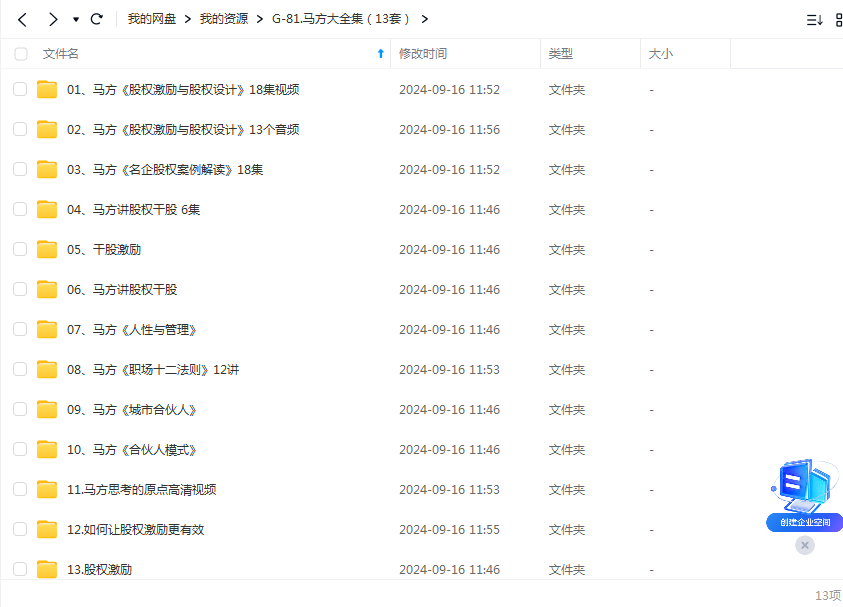Open the history dropdown arrow beside forward button
The image size is (843, 607).
coord(74,18)
